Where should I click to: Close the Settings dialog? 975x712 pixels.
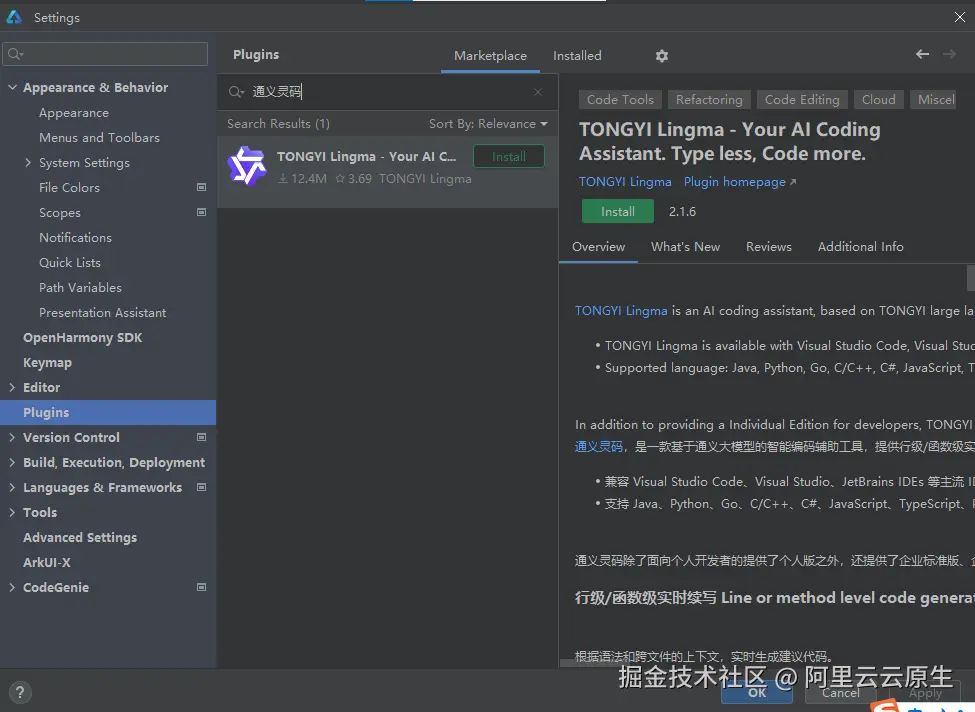(x=959, y=17)
